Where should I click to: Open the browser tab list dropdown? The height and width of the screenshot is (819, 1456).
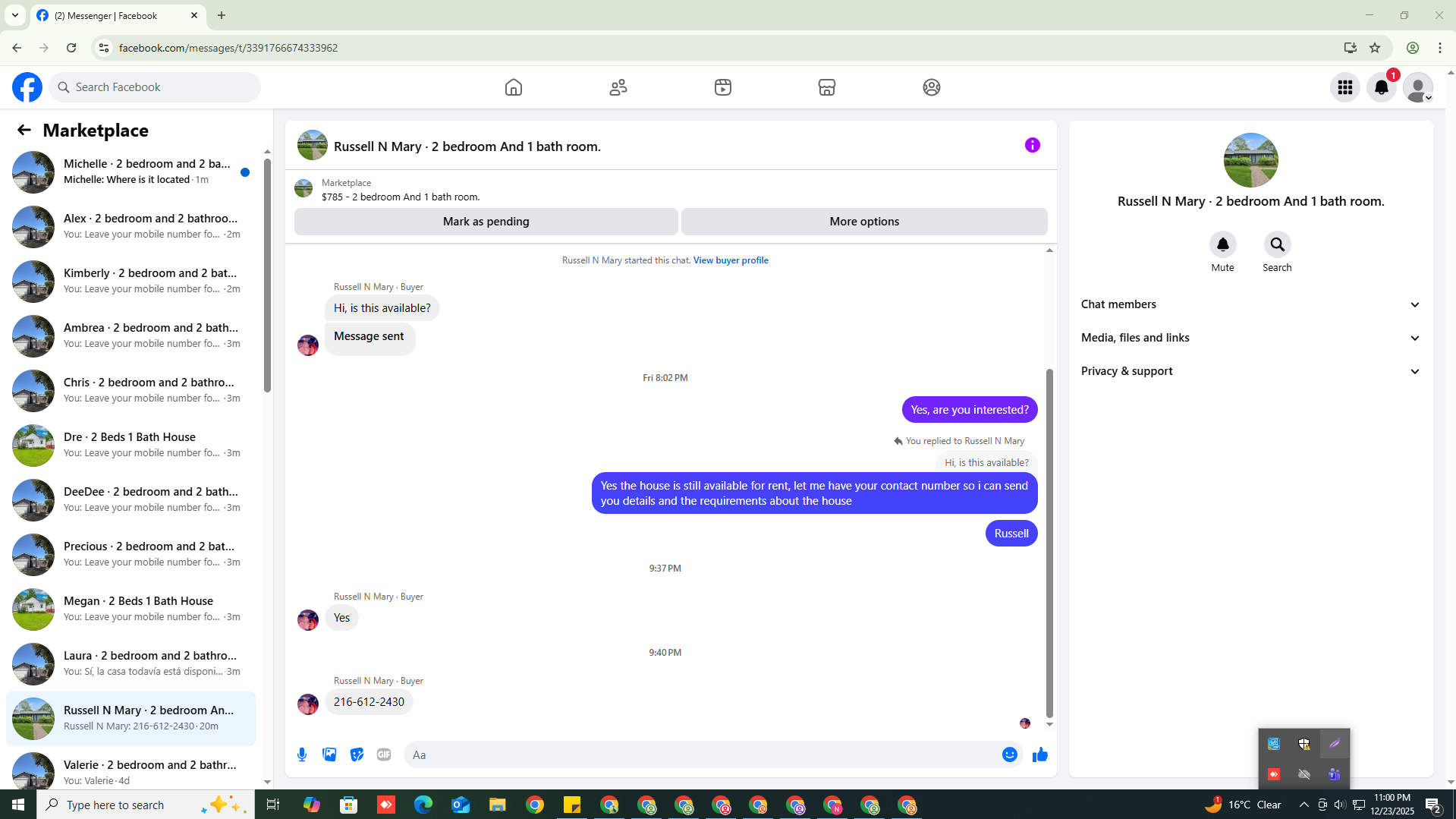coord(15,15)
